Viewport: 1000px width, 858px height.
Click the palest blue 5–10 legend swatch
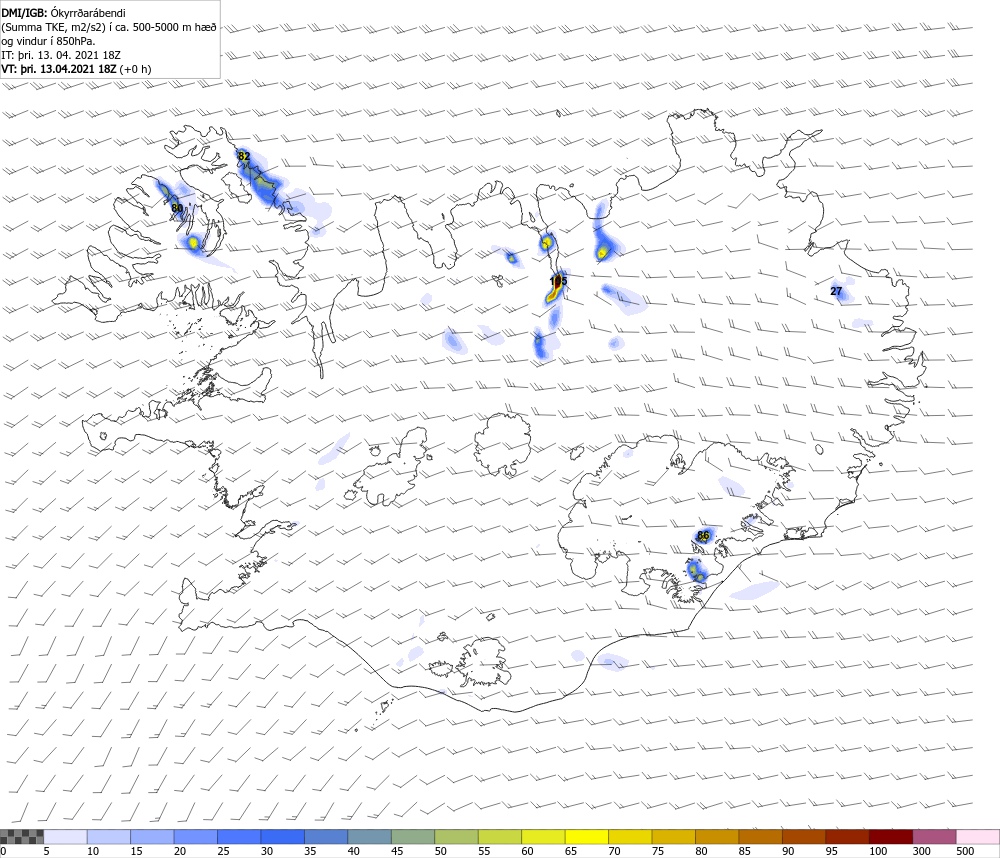tap(65, 837)
